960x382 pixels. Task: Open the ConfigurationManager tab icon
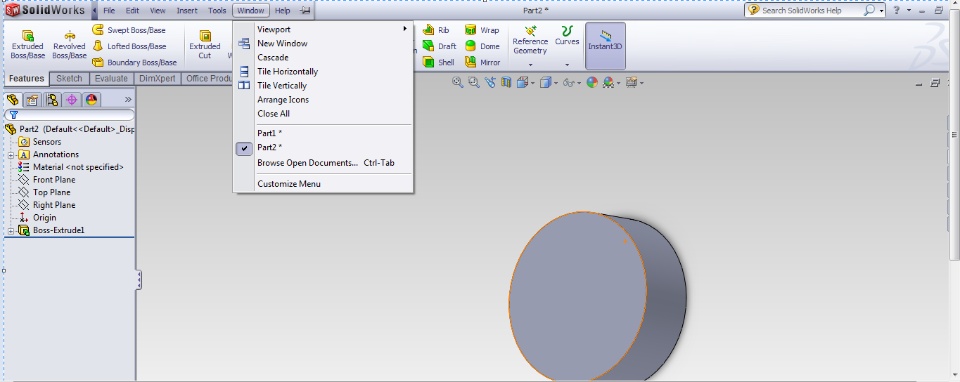[52, 100]
